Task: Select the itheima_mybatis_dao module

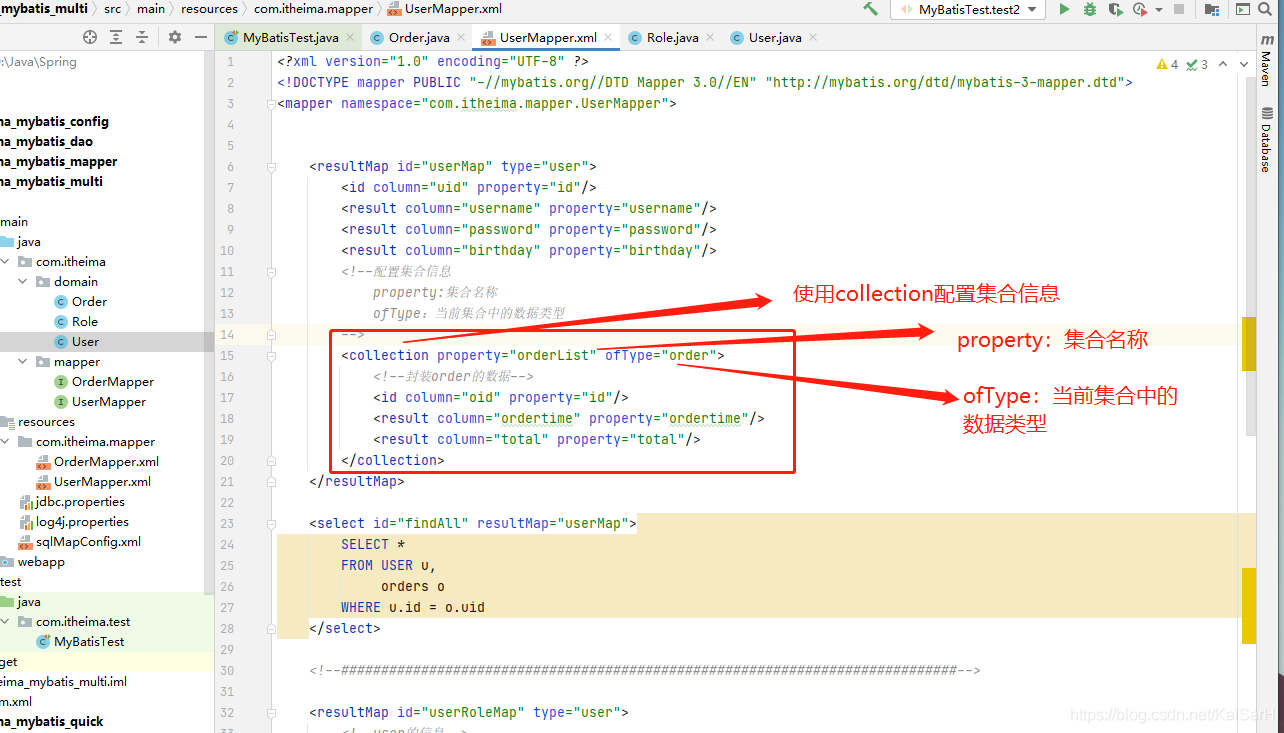Action: tap(46, 141)
